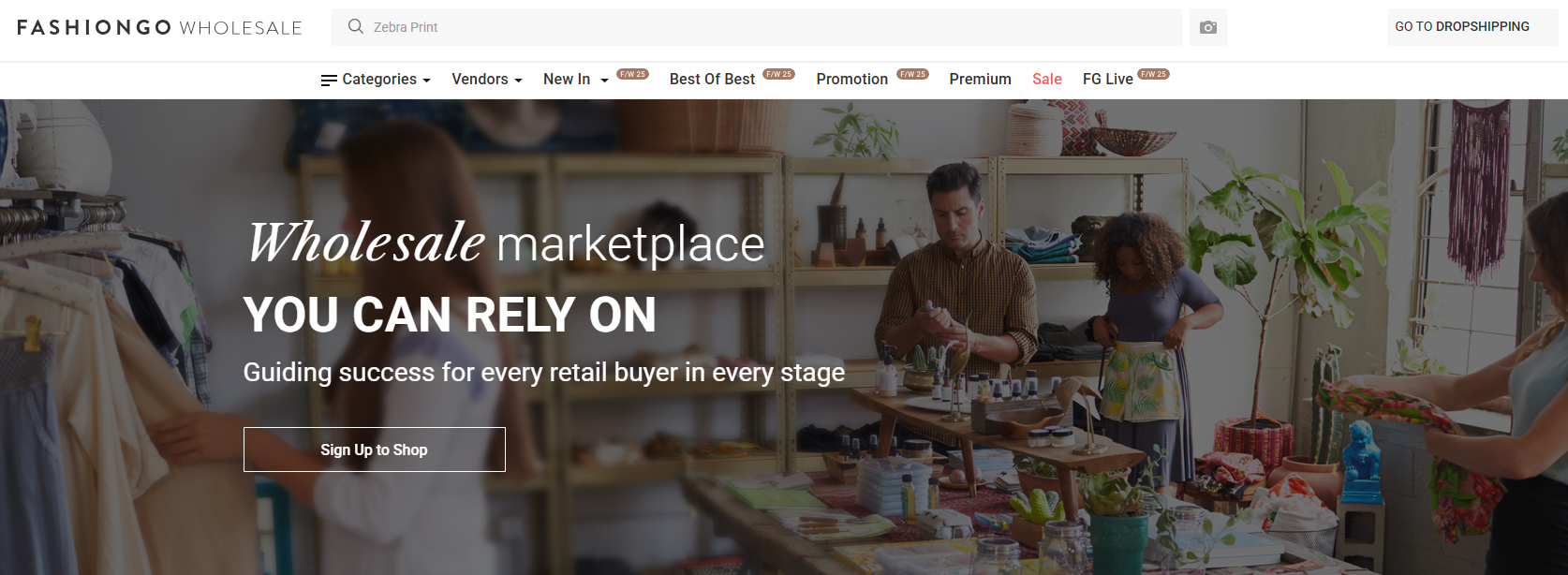This screenshot has width=1568, height=575.
Task: Expand the New In dropdown arrow
Action: tap(604, 81)
